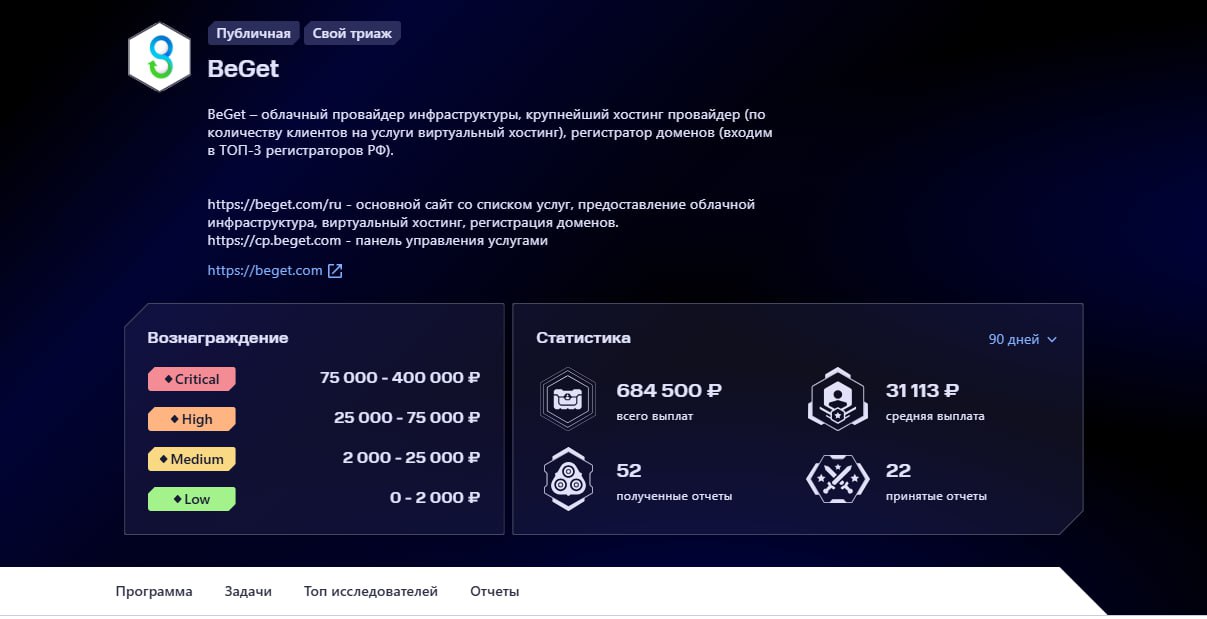Open the Задачи tab
The width and height of the screenshot is (1207, 619).
pos(248,592)
